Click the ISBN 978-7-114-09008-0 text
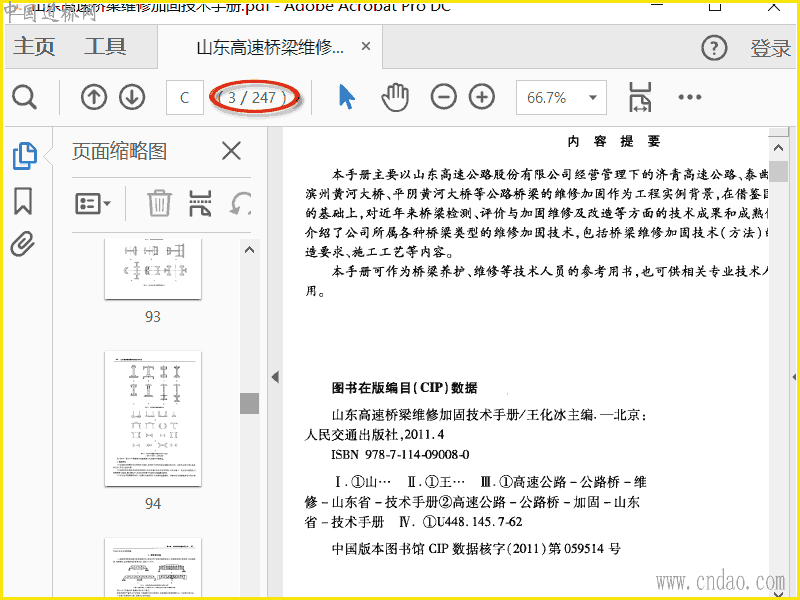800x600 pixels. point(400,454)
